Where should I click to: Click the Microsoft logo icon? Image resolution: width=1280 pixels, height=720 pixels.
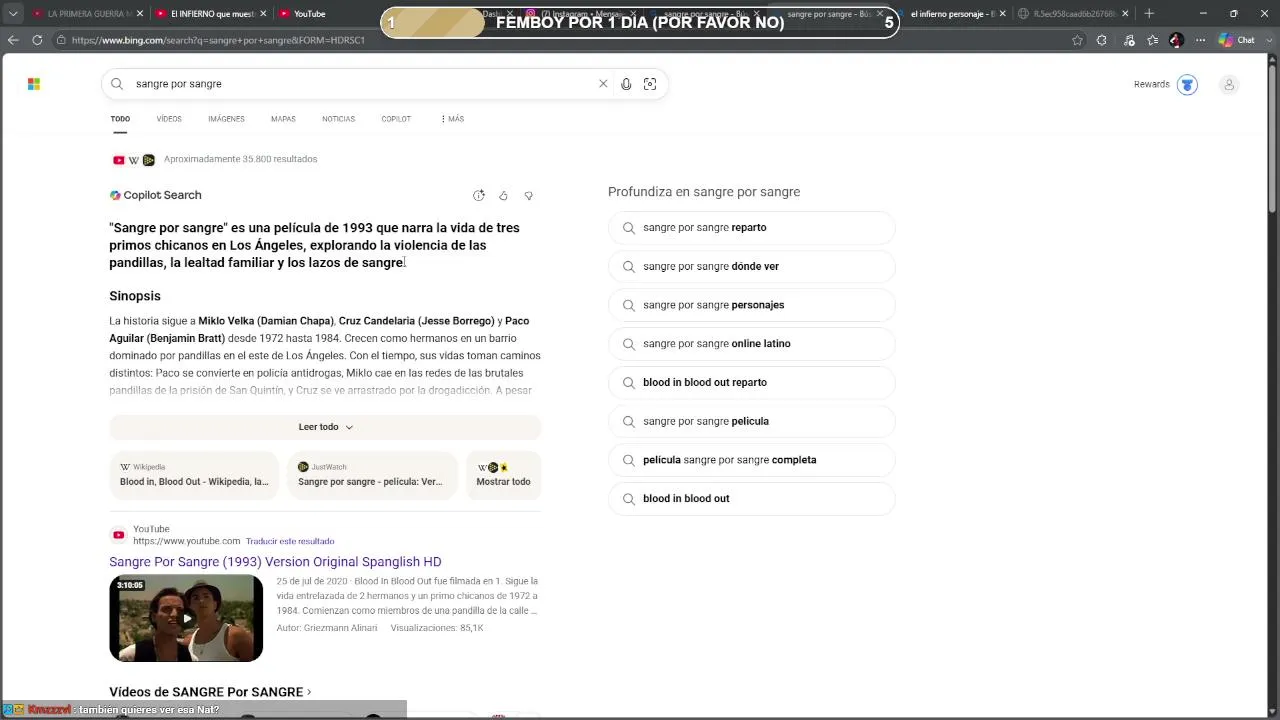coord(34,84)
